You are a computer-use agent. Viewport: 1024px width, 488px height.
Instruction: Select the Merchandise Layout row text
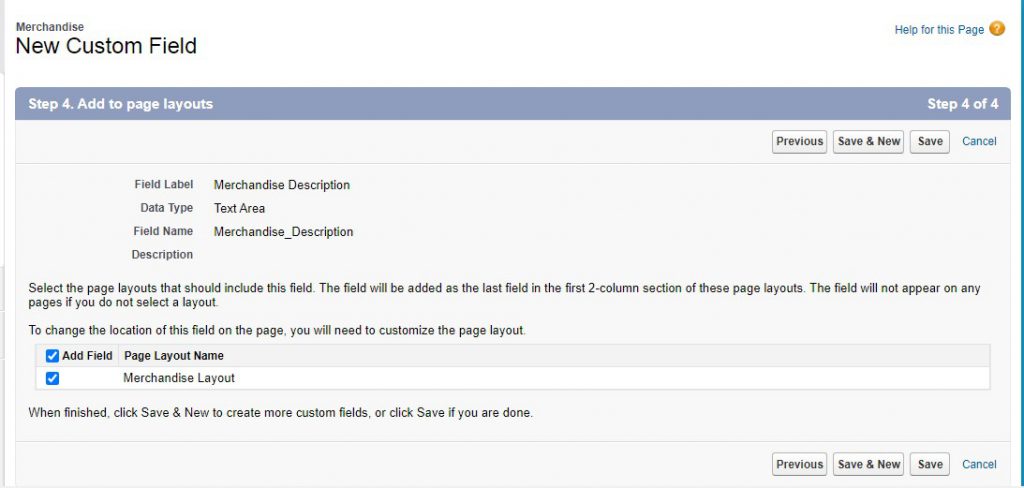pyautogui.click(x=179, y=378)
